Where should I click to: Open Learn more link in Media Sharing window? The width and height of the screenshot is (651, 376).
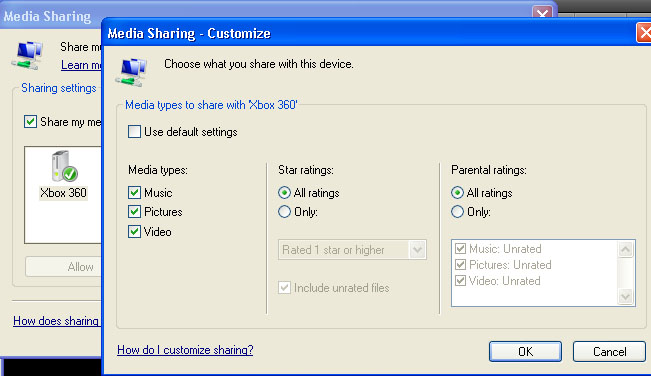[81, 65]
